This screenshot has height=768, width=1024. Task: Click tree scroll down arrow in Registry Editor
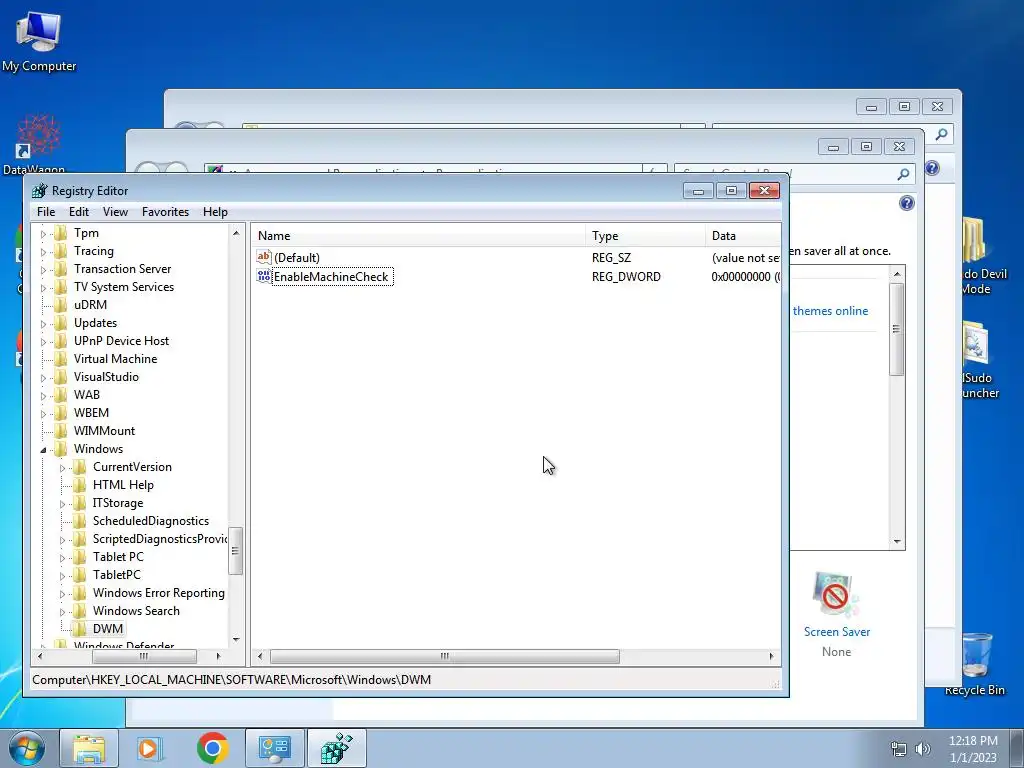[236, 640]
